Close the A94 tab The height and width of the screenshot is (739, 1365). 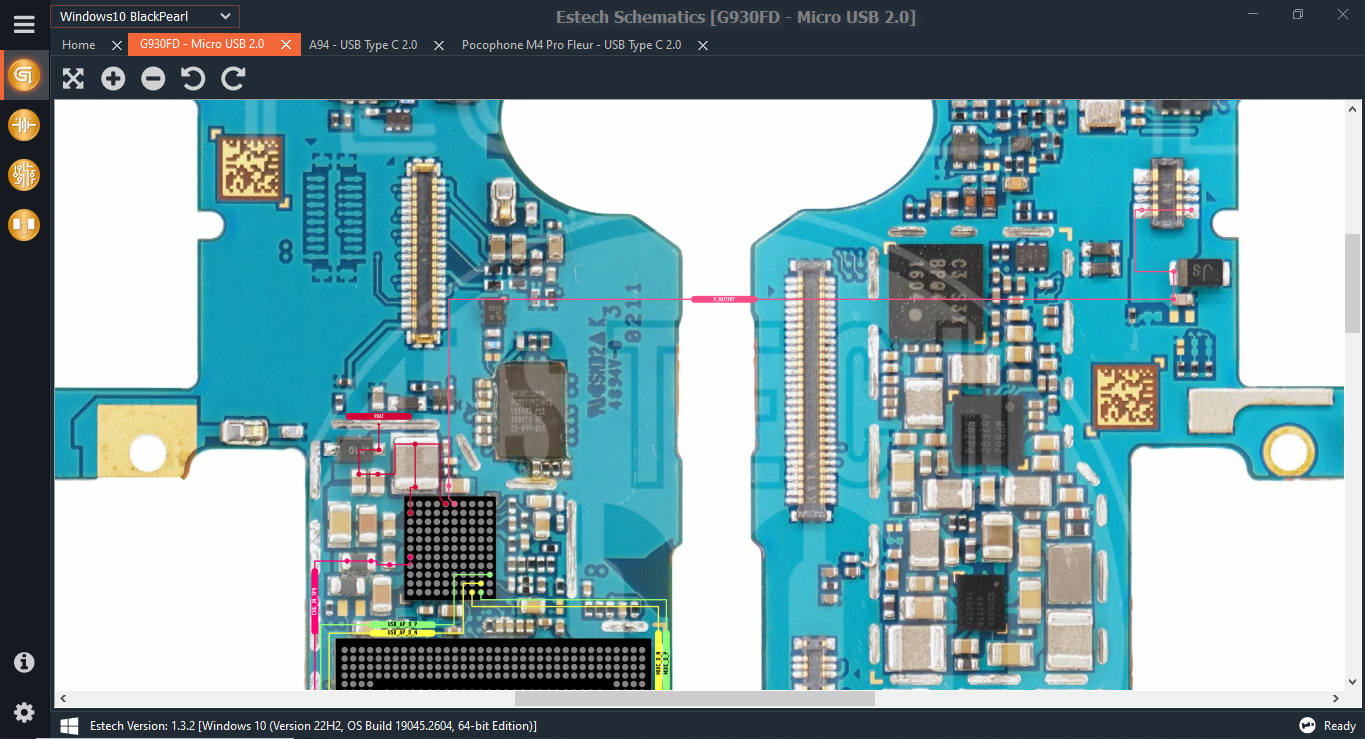point(439,45)
